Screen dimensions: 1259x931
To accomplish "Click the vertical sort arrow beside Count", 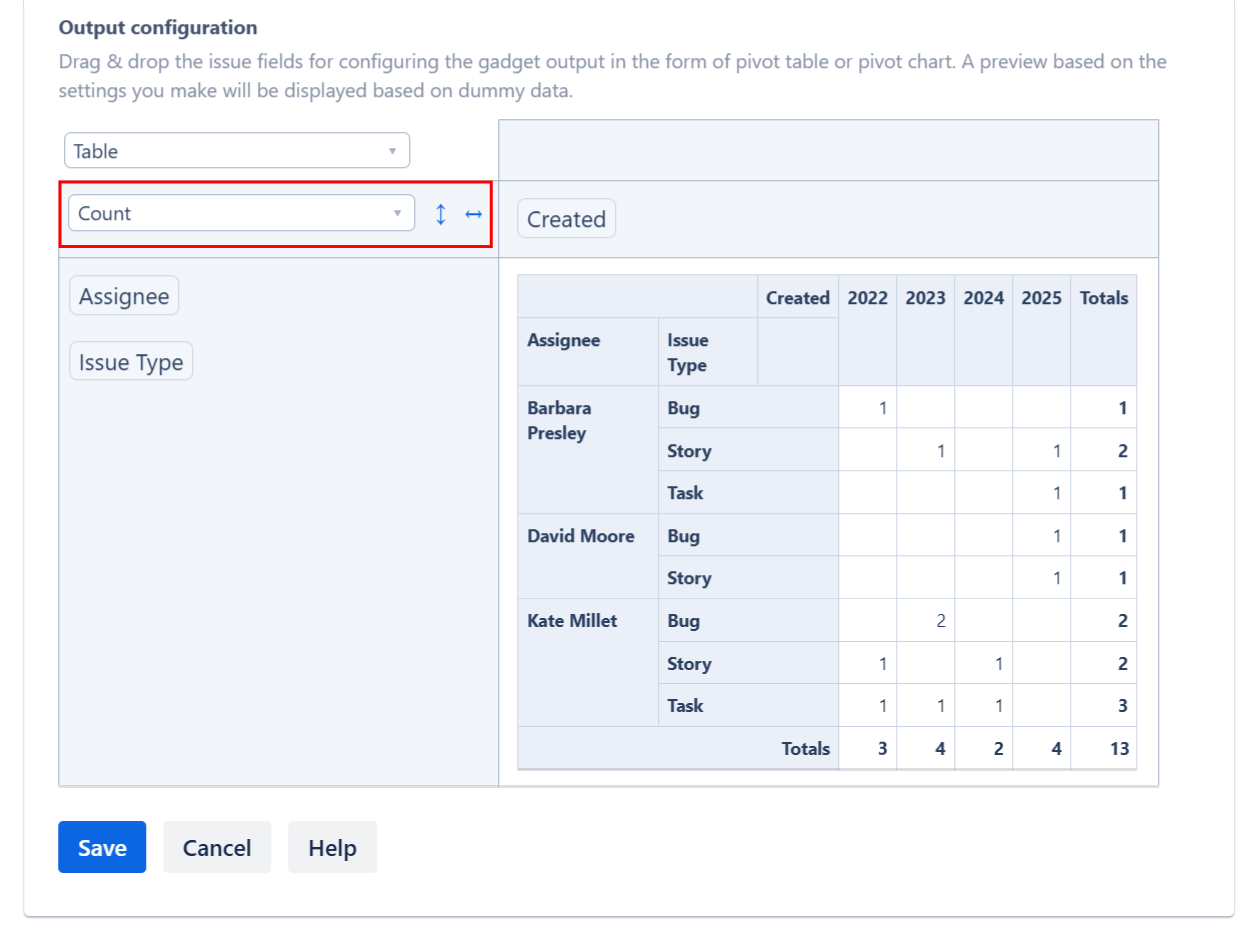I will point(440,214).
